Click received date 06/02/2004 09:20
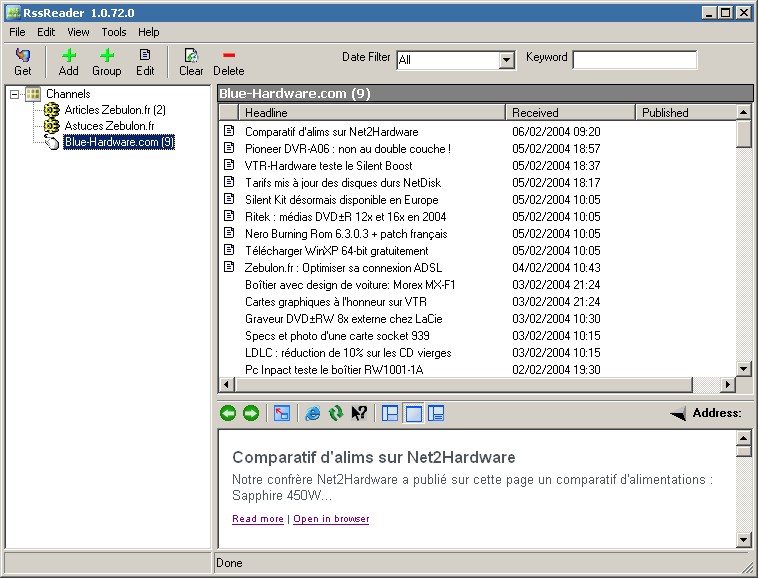Image resolution: width=758 pixels, height=578 pixels. click(x=556, y=131)
